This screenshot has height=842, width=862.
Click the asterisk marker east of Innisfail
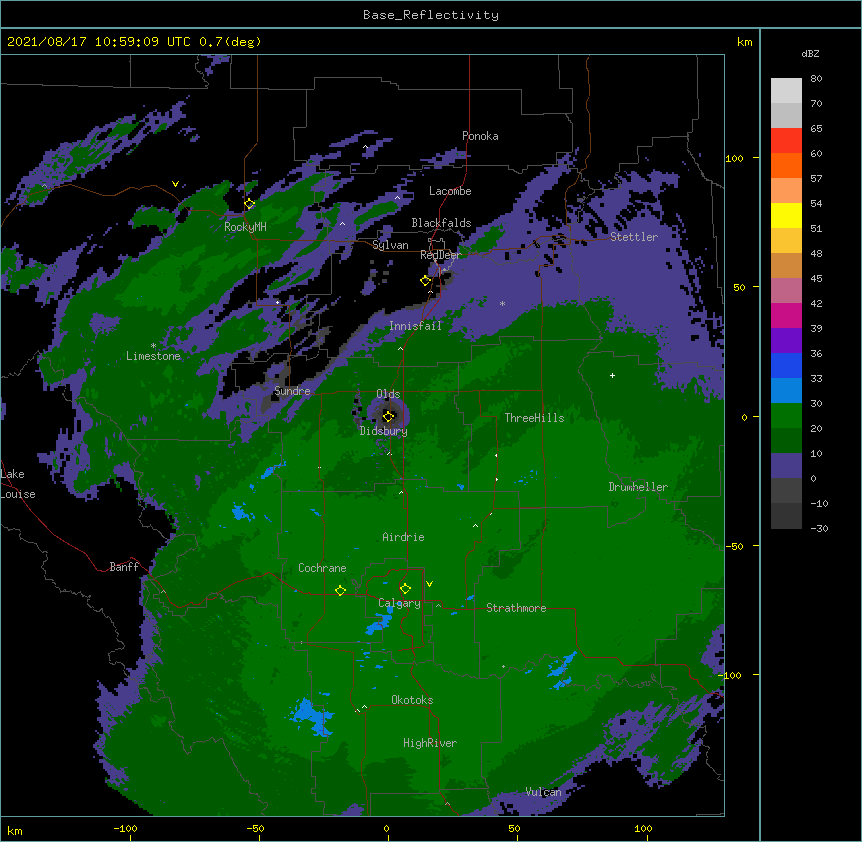[x=502, y=303]
